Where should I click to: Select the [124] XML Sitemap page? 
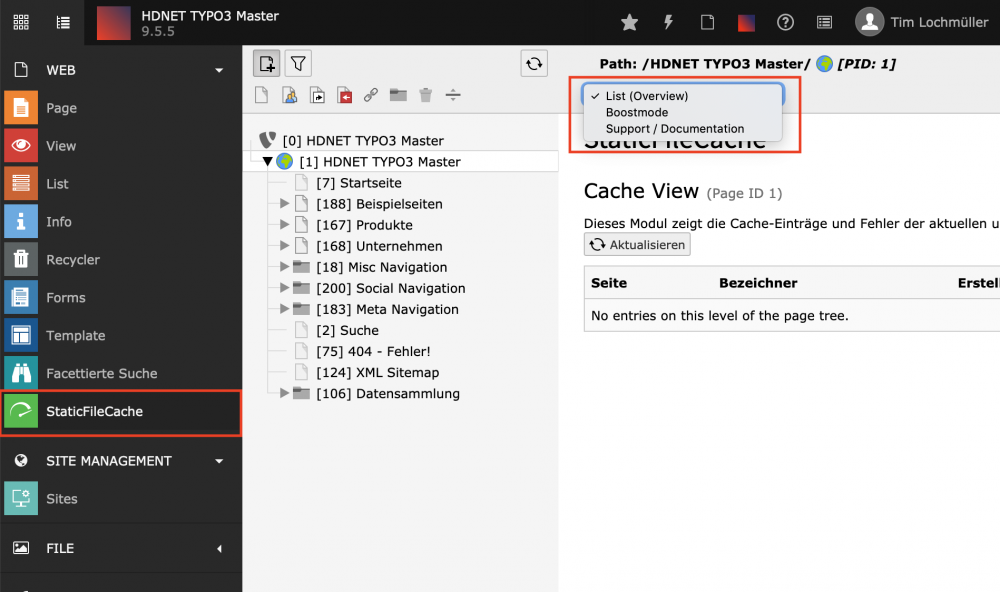[378, 372]
